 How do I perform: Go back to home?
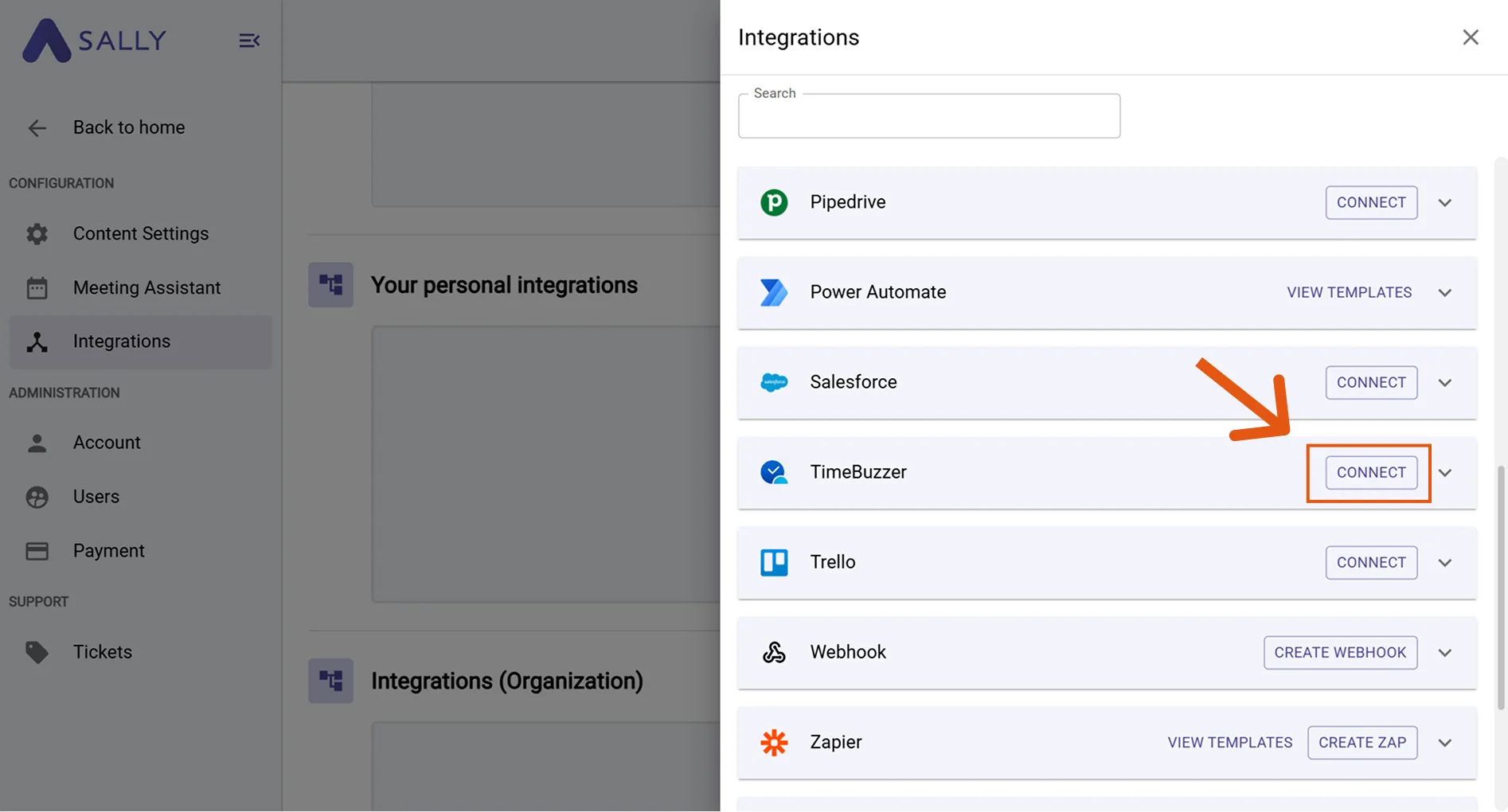(140, 127)
